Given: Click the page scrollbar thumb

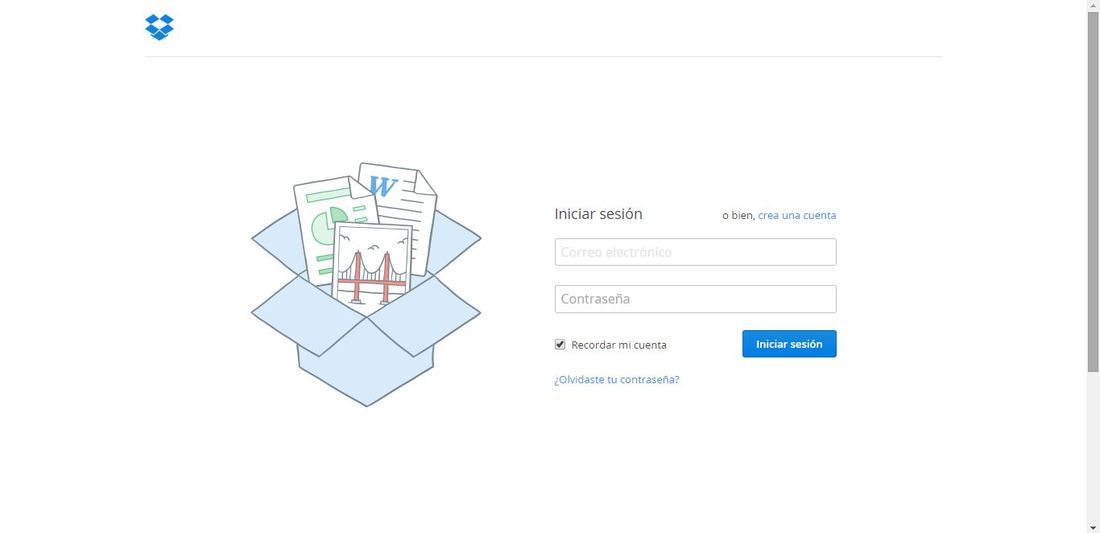Looking at the screenshot, I should (1094, 193).
